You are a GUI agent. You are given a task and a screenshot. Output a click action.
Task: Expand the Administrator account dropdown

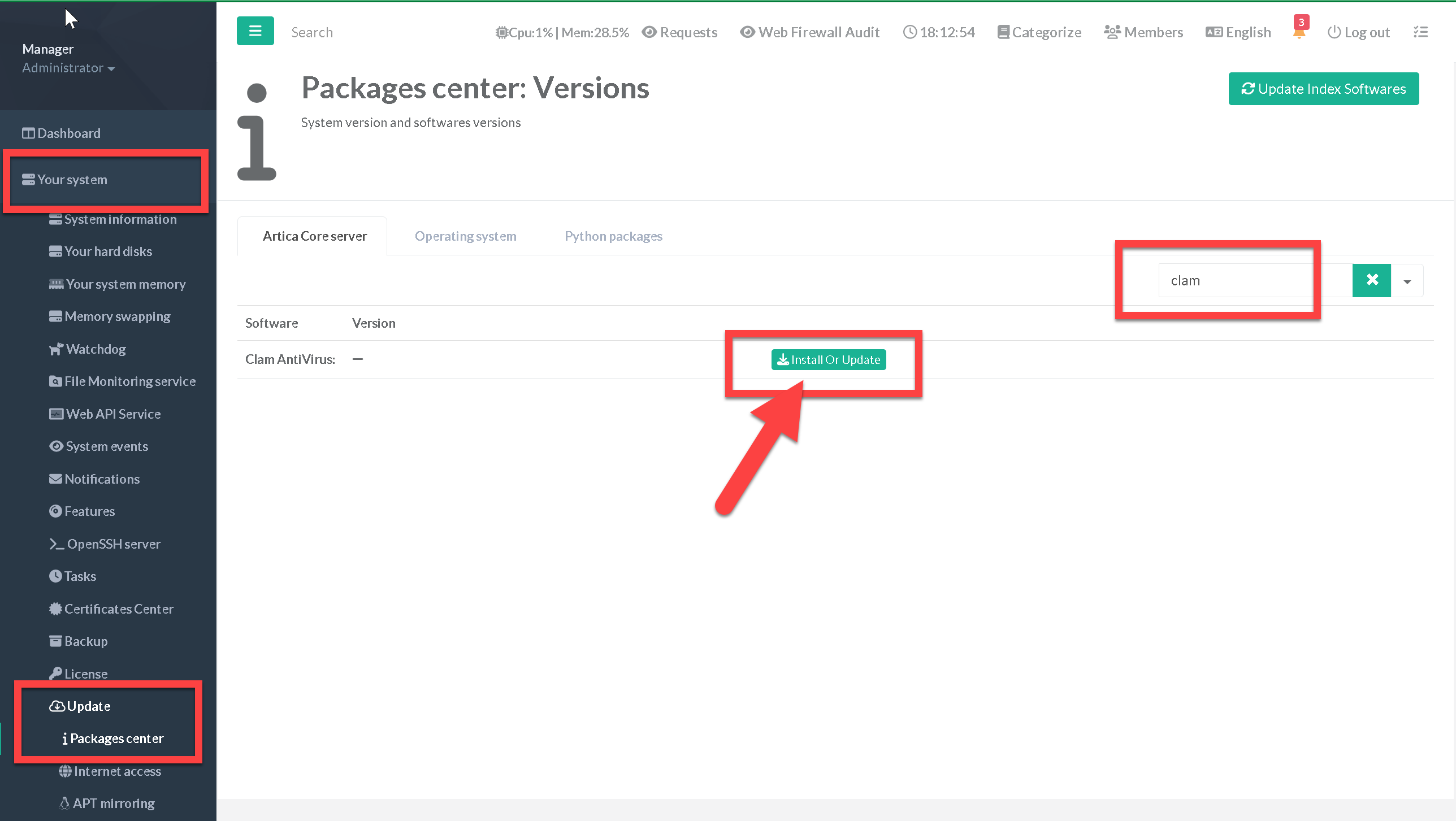68,68
